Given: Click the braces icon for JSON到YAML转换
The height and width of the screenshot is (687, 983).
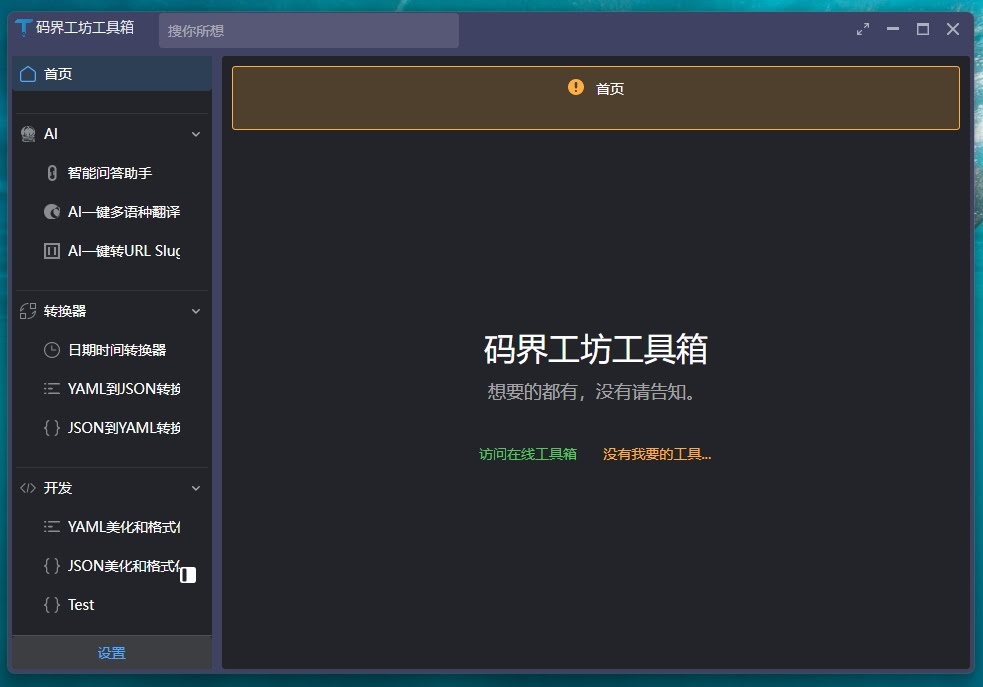Looking at the screenshot, I should click(52, 428).
